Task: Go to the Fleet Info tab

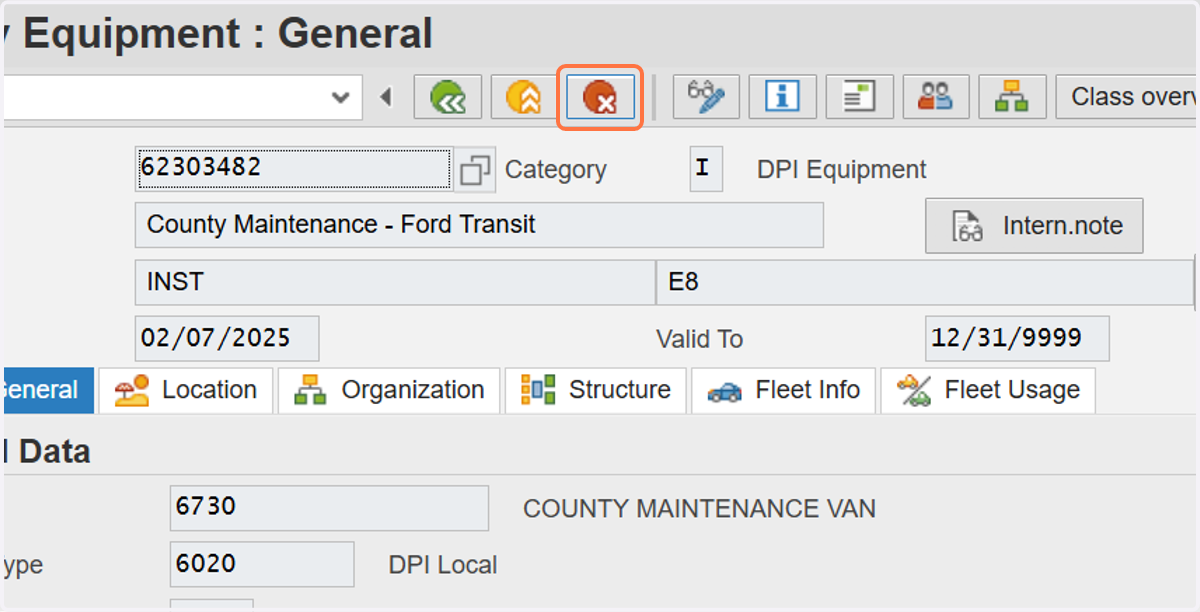Action: (784, 390)
